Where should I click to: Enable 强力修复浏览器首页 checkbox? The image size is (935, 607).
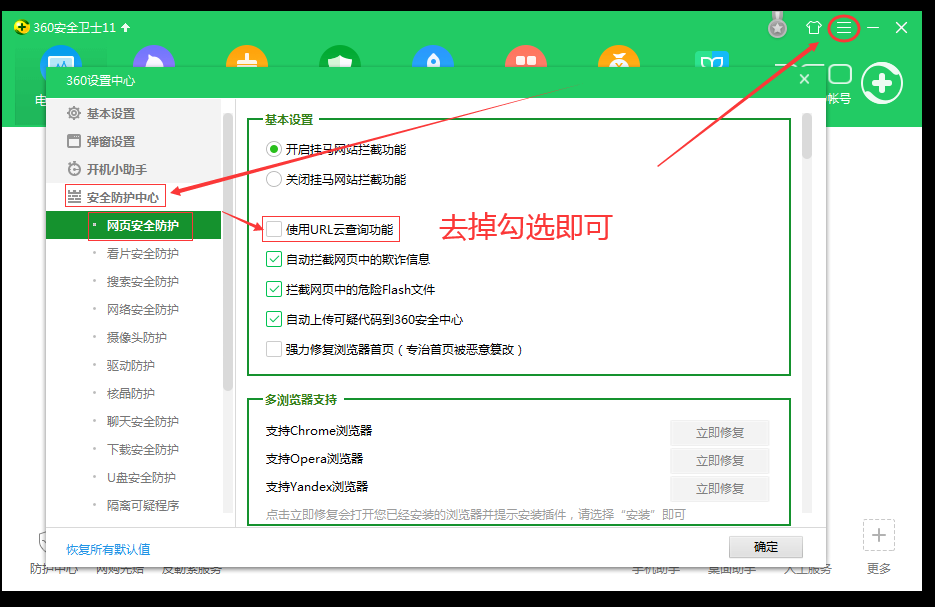pyautogui.click(x=274, y=349)
